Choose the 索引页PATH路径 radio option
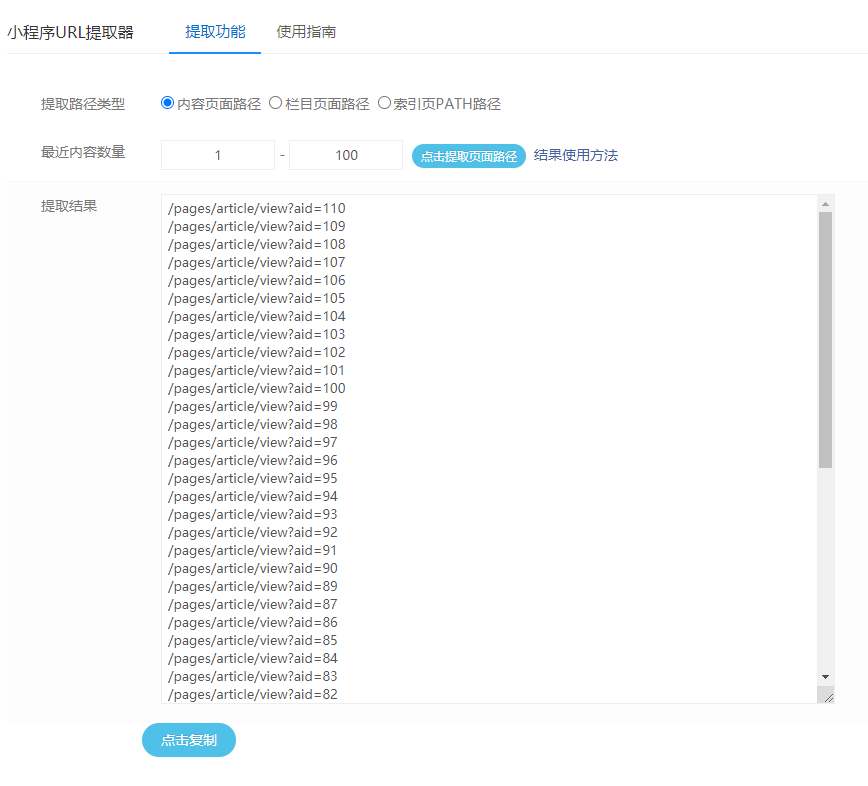Screen dimensions: 868x786 (384, 103)
